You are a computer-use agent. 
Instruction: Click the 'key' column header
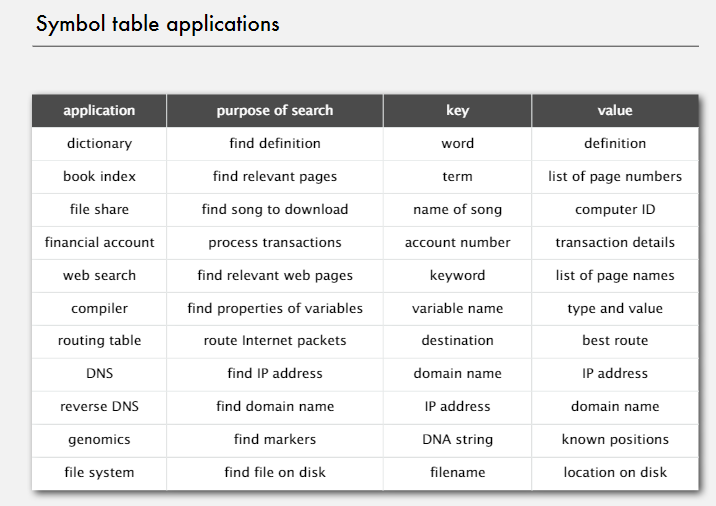(x=457, y=110)
